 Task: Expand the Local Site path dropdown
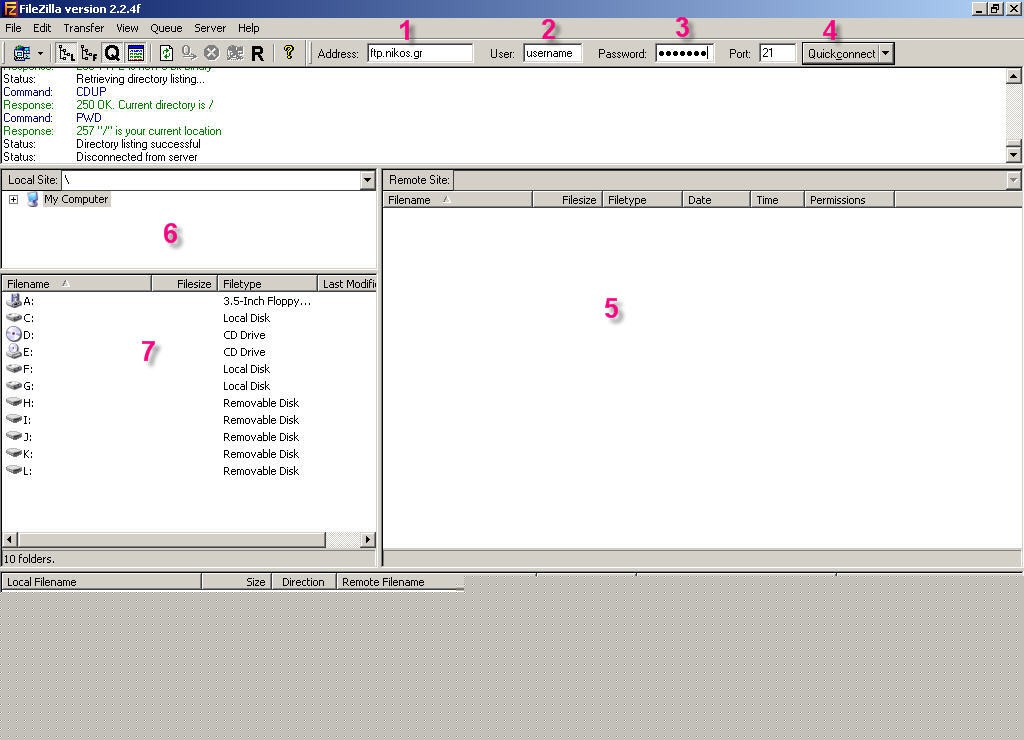[368, 180]
